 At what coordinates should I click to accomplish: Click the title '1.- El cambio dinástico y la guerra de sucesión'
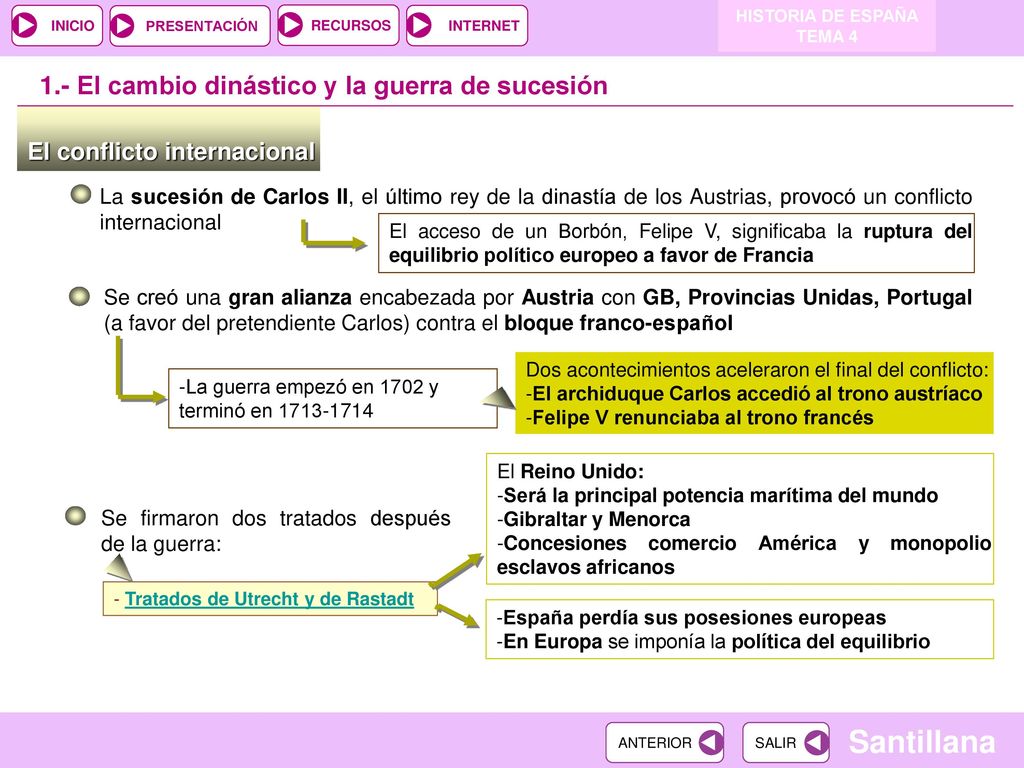click(324, 86)
